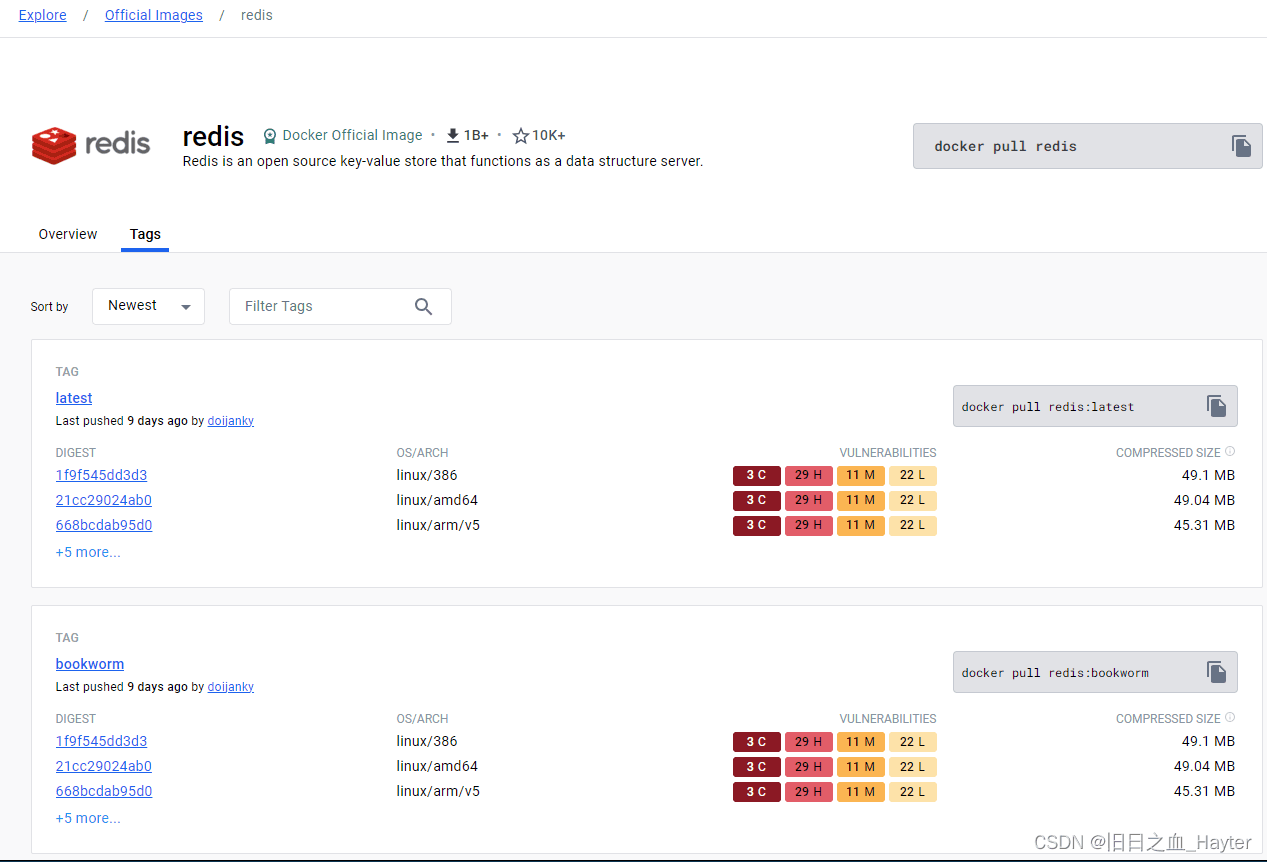This screenshot has height=862, width=1267.
Task: Click the star icon beside 10K+
Action: (520, 135)
